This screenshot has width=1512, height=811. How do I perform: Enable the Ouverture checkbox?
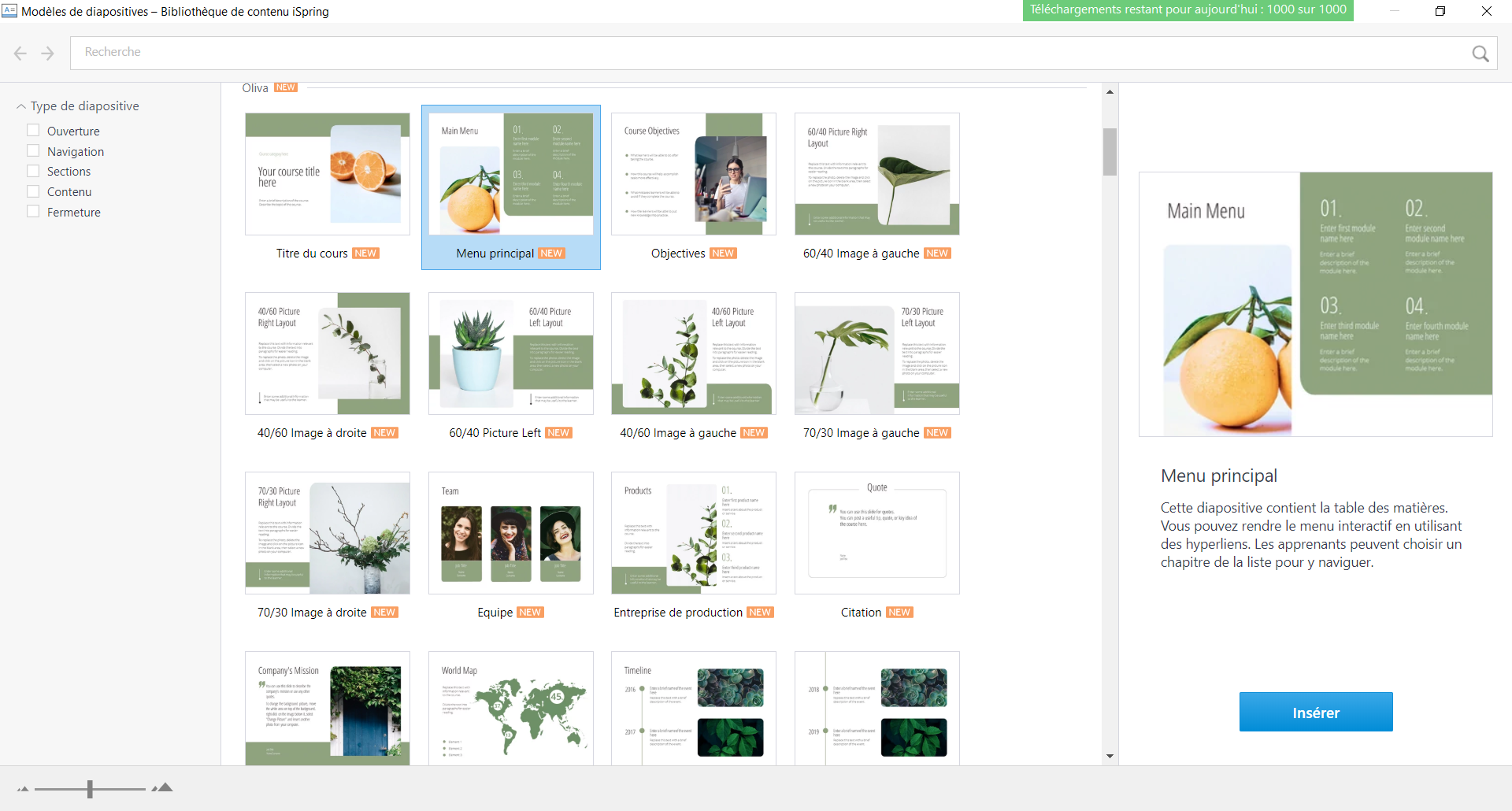[33, 131]
